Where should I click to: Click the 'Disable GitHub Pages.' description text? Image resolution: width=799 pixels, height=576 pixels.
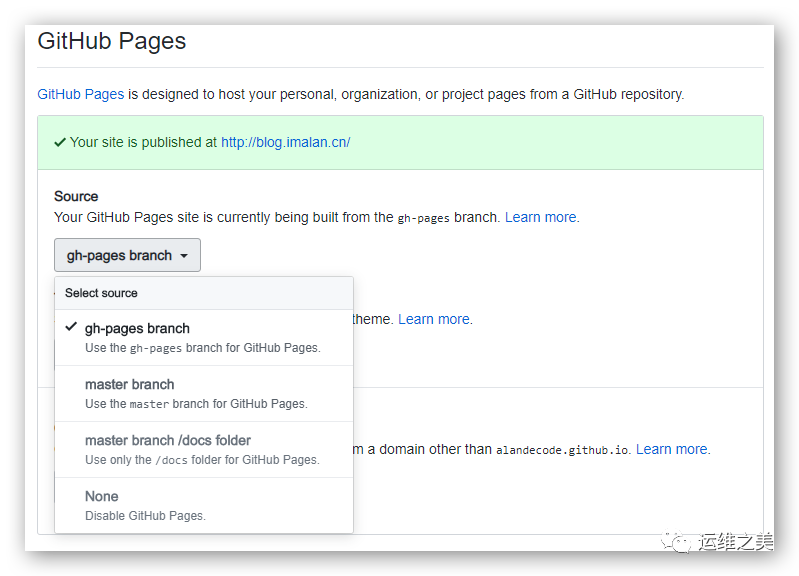[145, 516]
